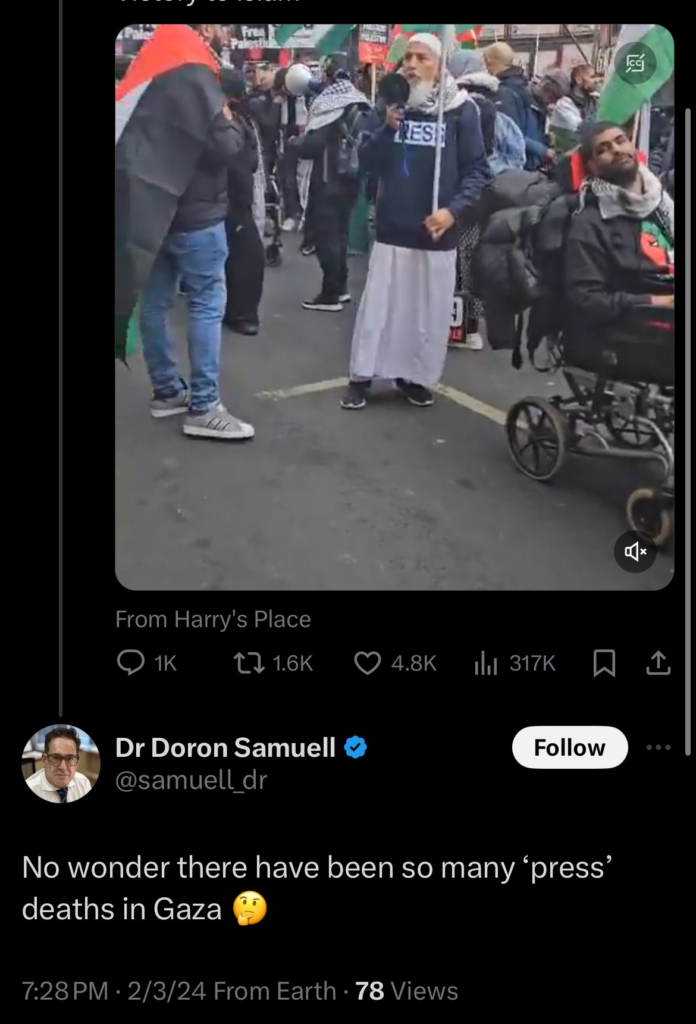Click the blue verified checkmark badge

356,745
